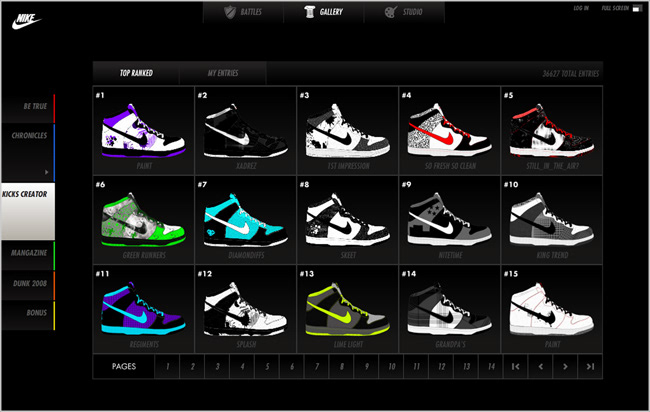Go to page 11
This screenshot has width=650, height=412.
pos(416,366)
